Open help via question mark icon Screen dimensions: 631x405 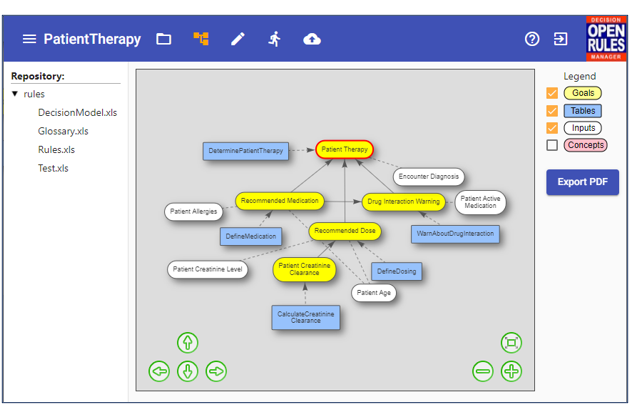pos(532,39)
